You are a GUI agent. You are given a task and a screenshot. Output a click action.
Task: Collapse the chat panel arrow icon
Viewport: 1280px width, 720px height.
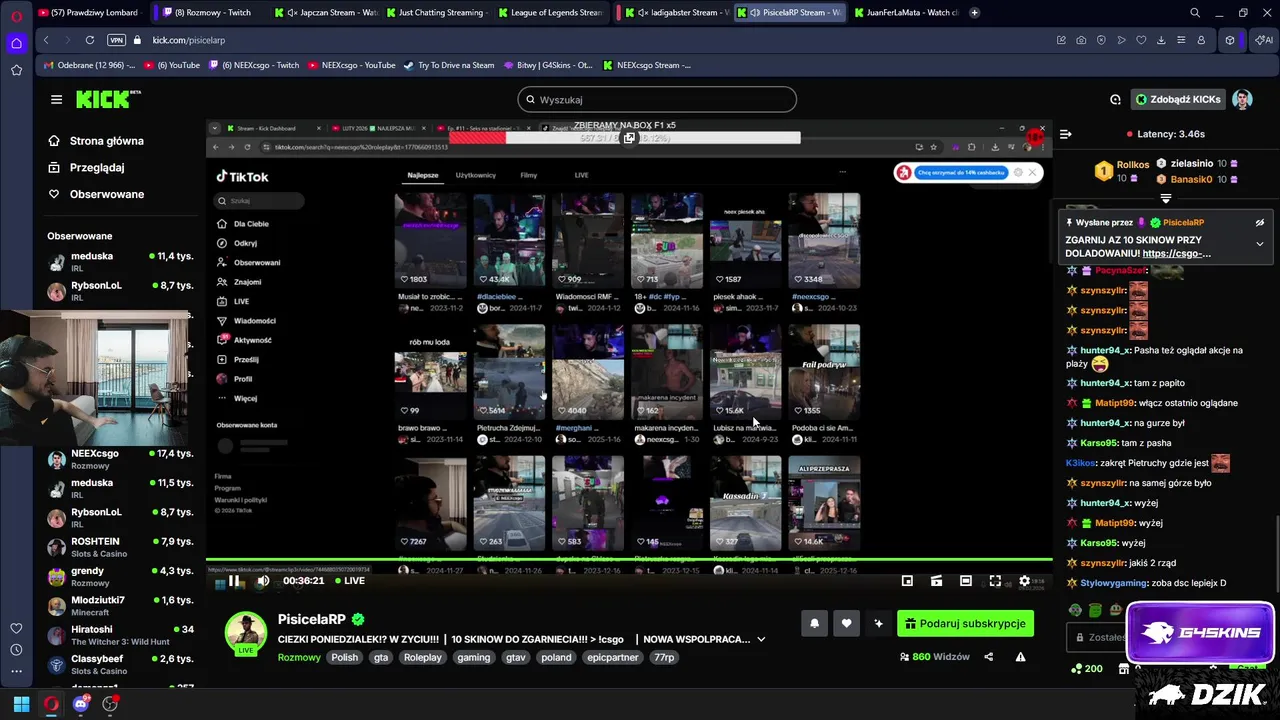tap(1066, 133)
